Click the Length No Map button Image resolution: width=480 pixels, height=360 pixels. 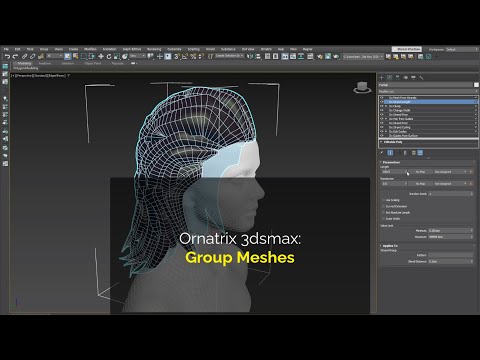tap(420, 172)
